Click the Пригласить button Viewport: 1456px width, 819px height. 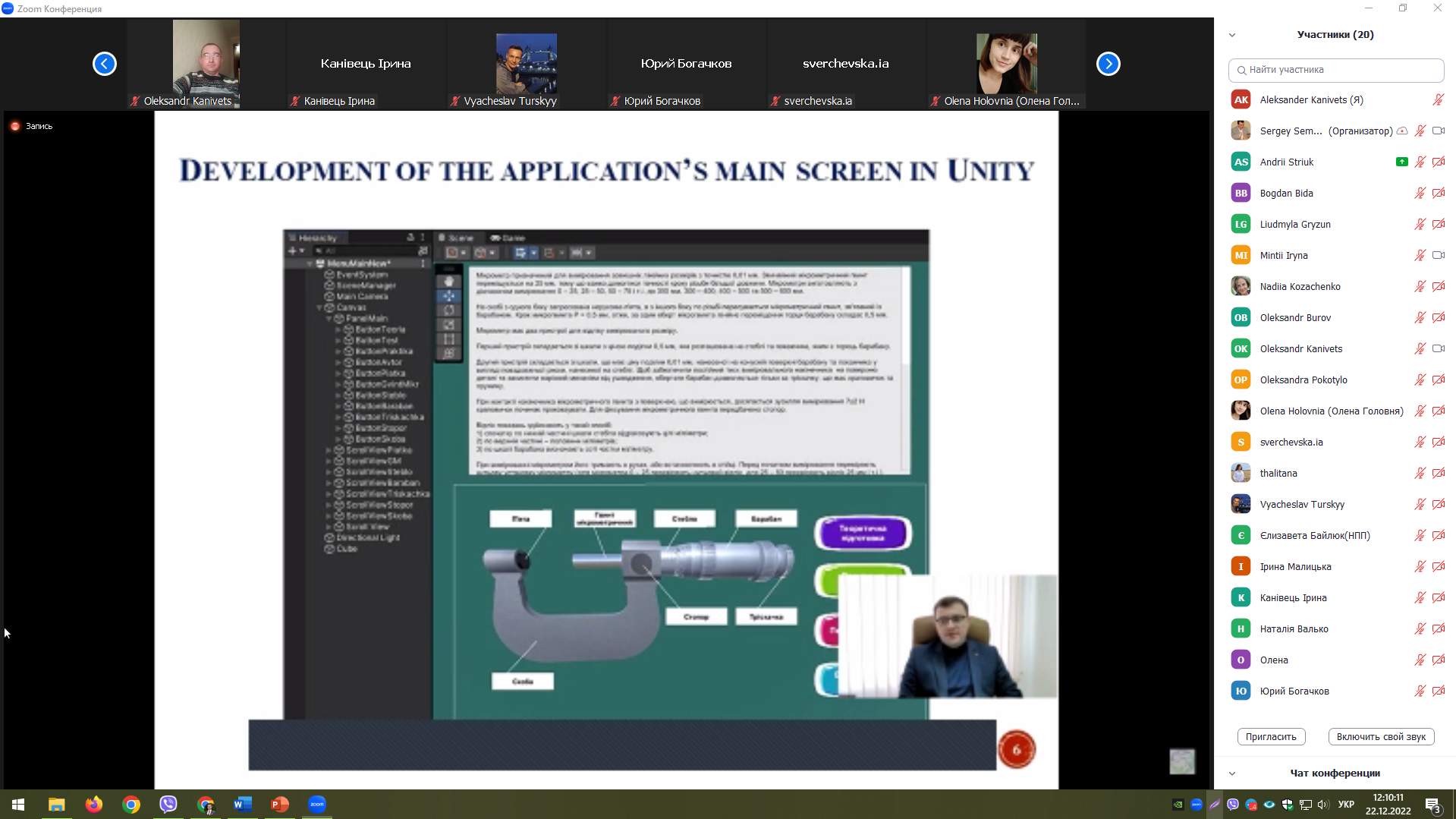pyautogui.click(x=1271, y=736)
